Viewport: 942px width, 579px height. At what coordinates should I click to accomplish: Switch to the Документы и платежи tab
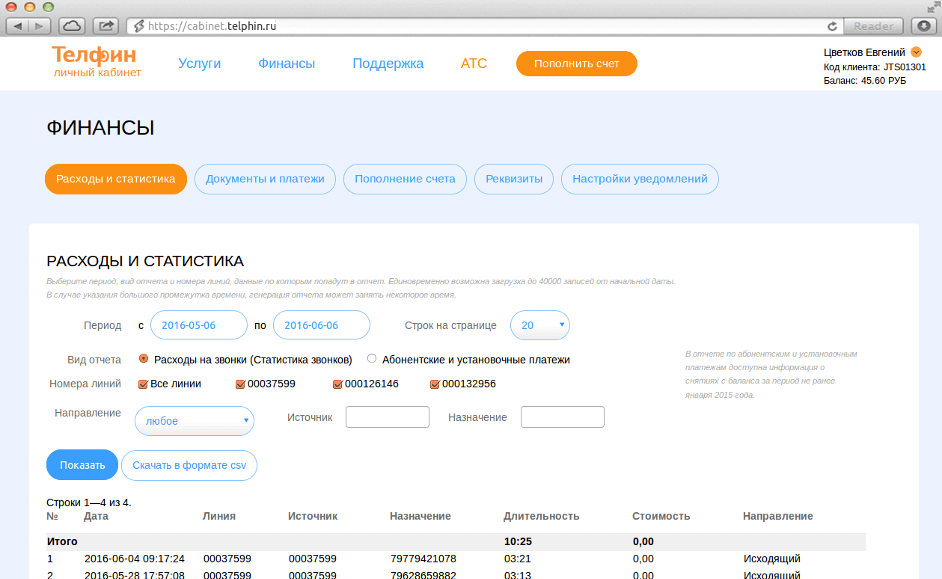264,179
